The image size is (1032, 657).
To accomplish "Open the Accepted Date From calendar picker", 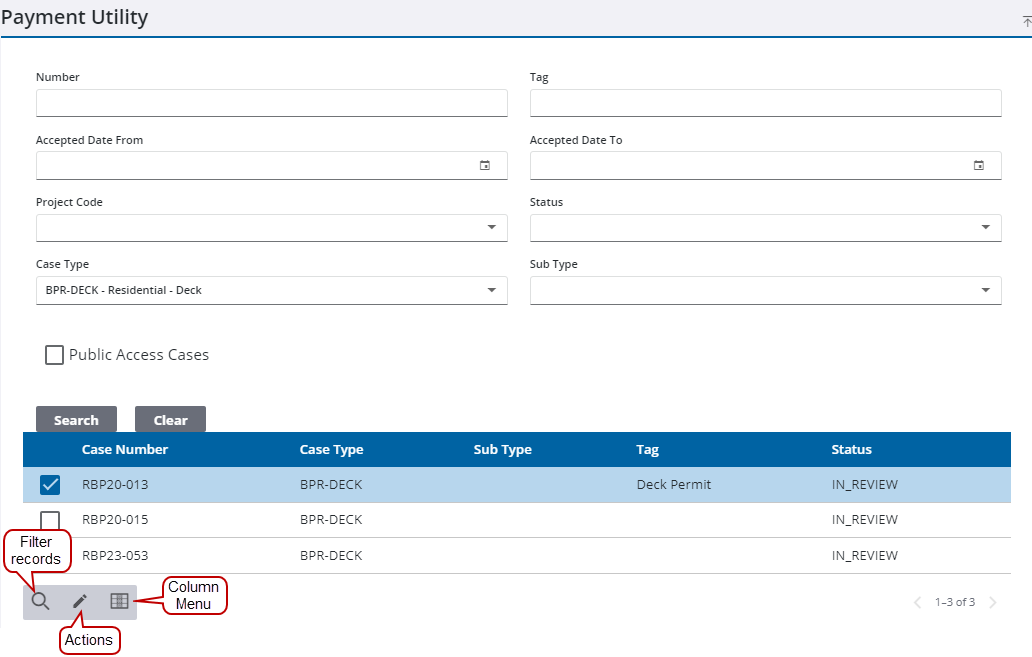I will click(x=485, y=166).
